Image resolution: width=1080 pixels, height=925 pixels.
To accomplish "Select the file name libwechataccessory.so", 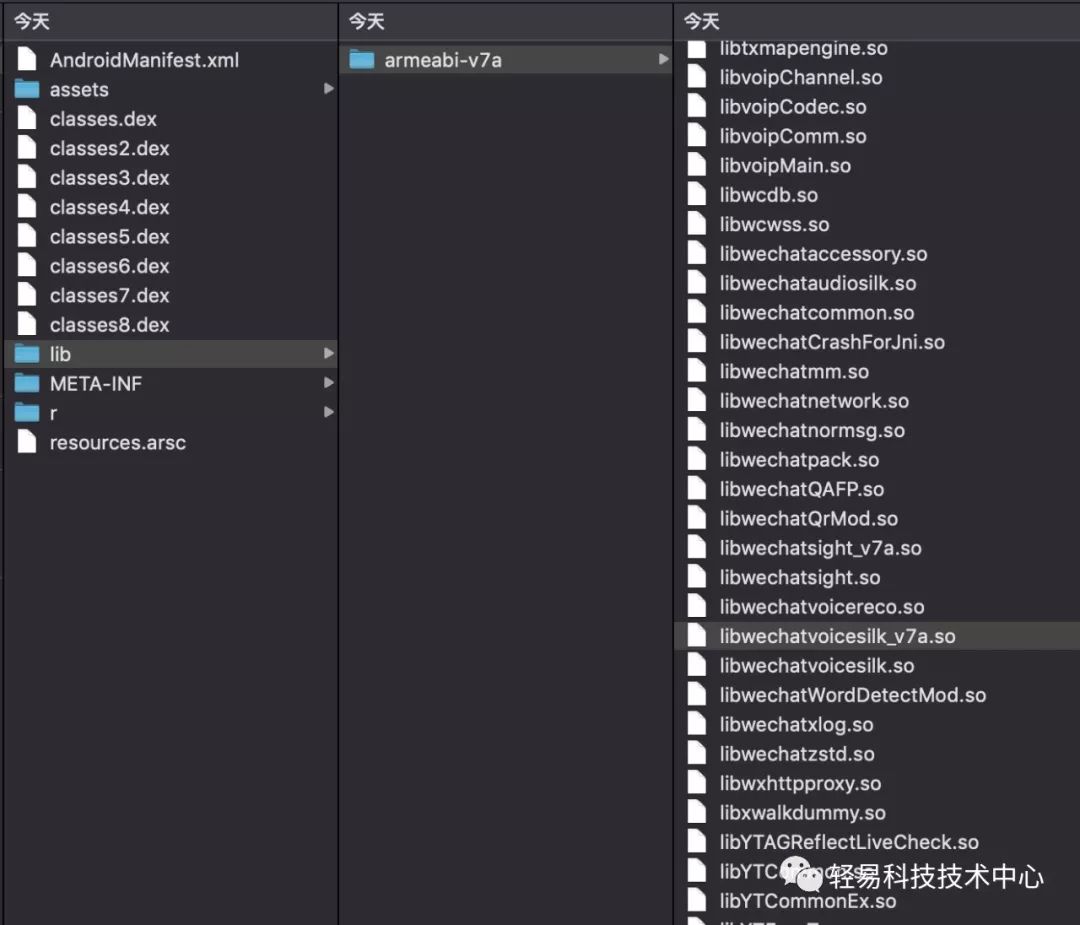I will pos(823,254).
